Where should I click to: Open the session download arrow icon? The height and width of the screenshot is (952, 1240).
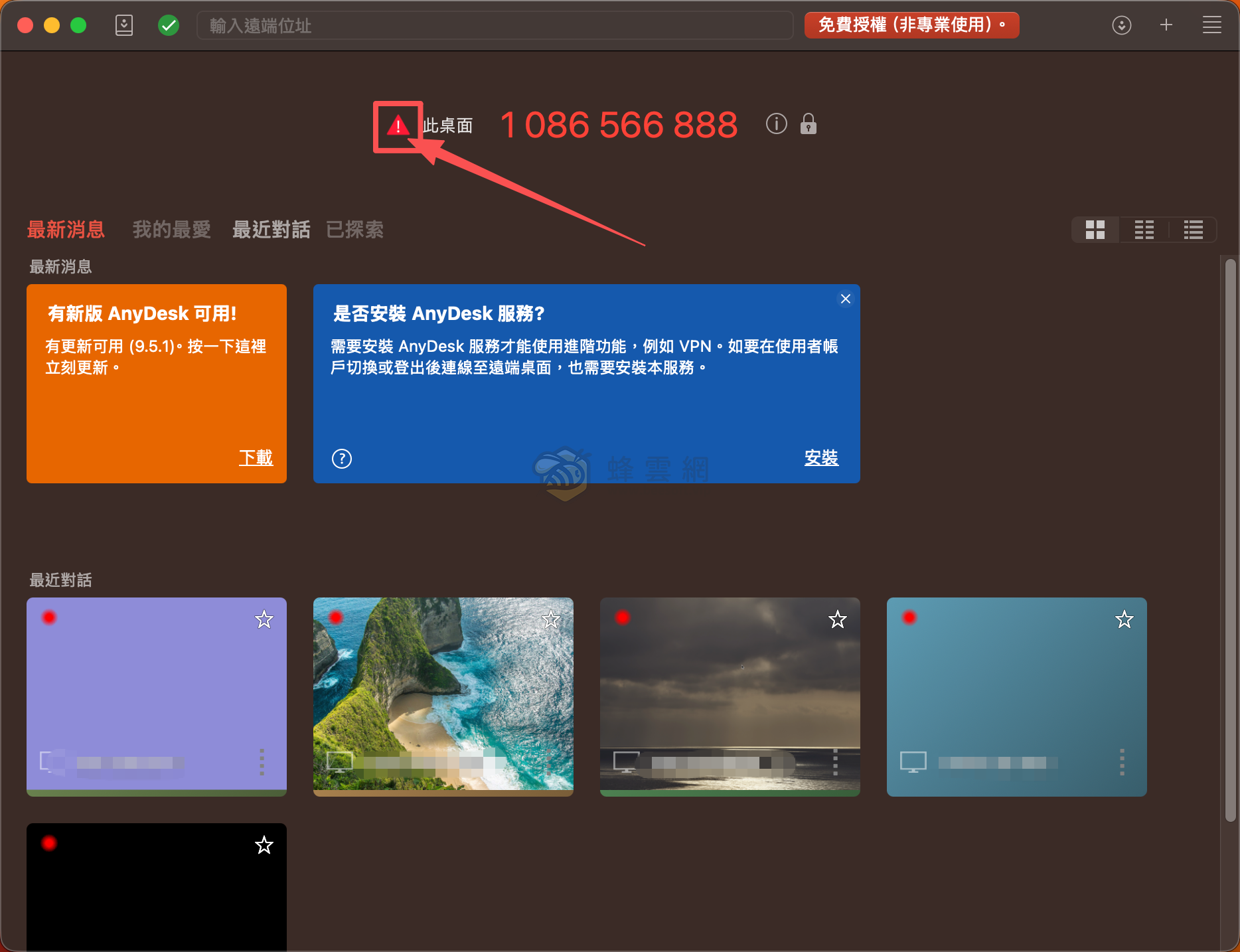point(1122,25)
